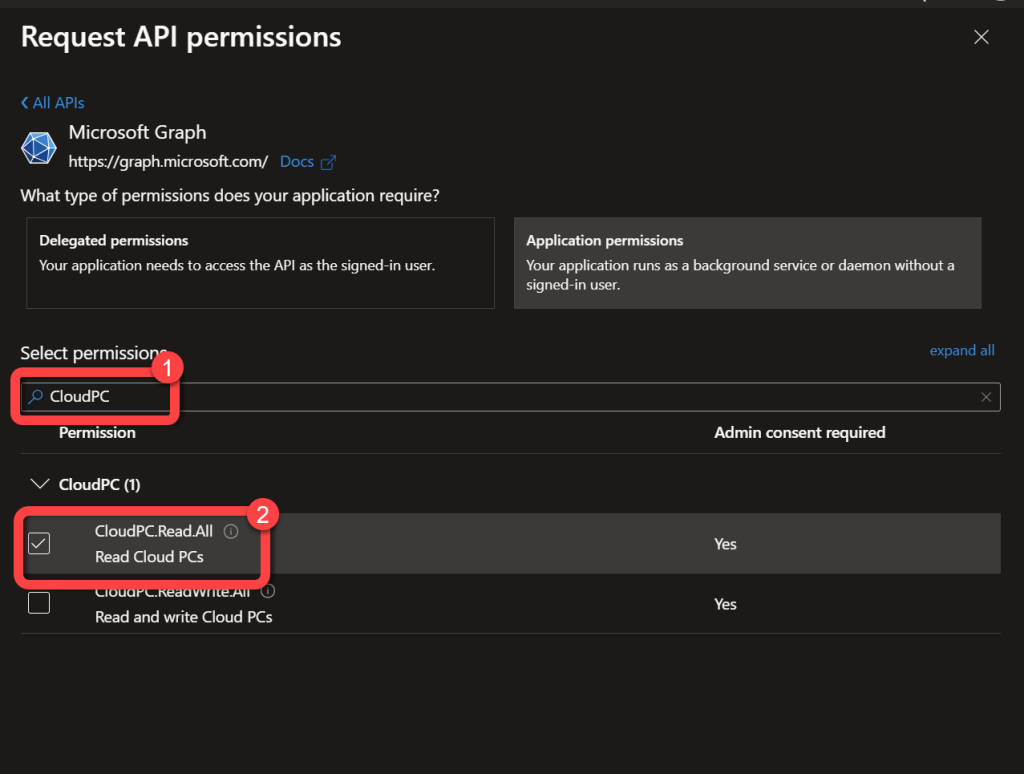Select the Delegated permissions option
1024x774 pixels.
tap(260, 263)
